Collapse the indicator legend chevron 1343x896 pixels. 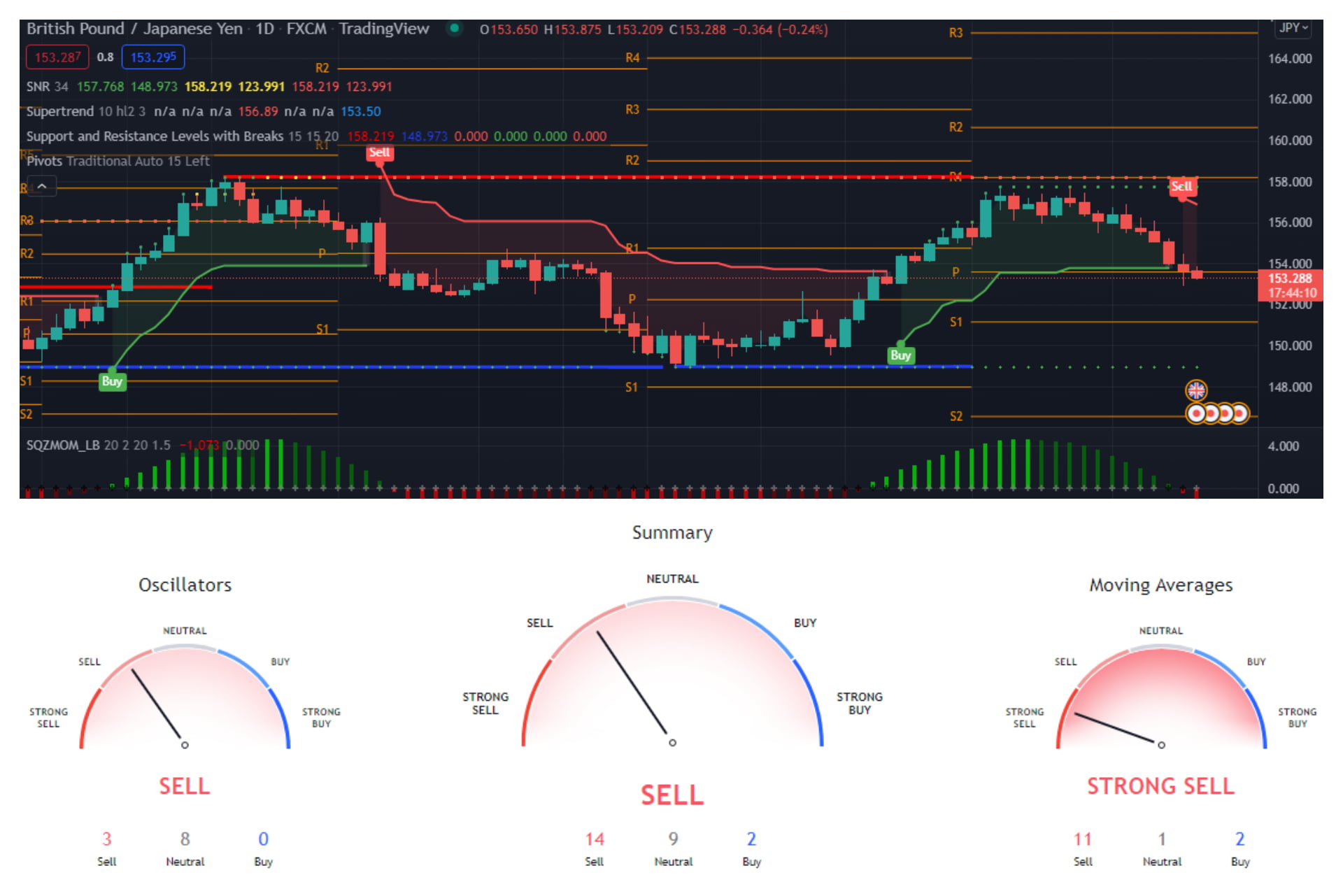click(42, 186)
